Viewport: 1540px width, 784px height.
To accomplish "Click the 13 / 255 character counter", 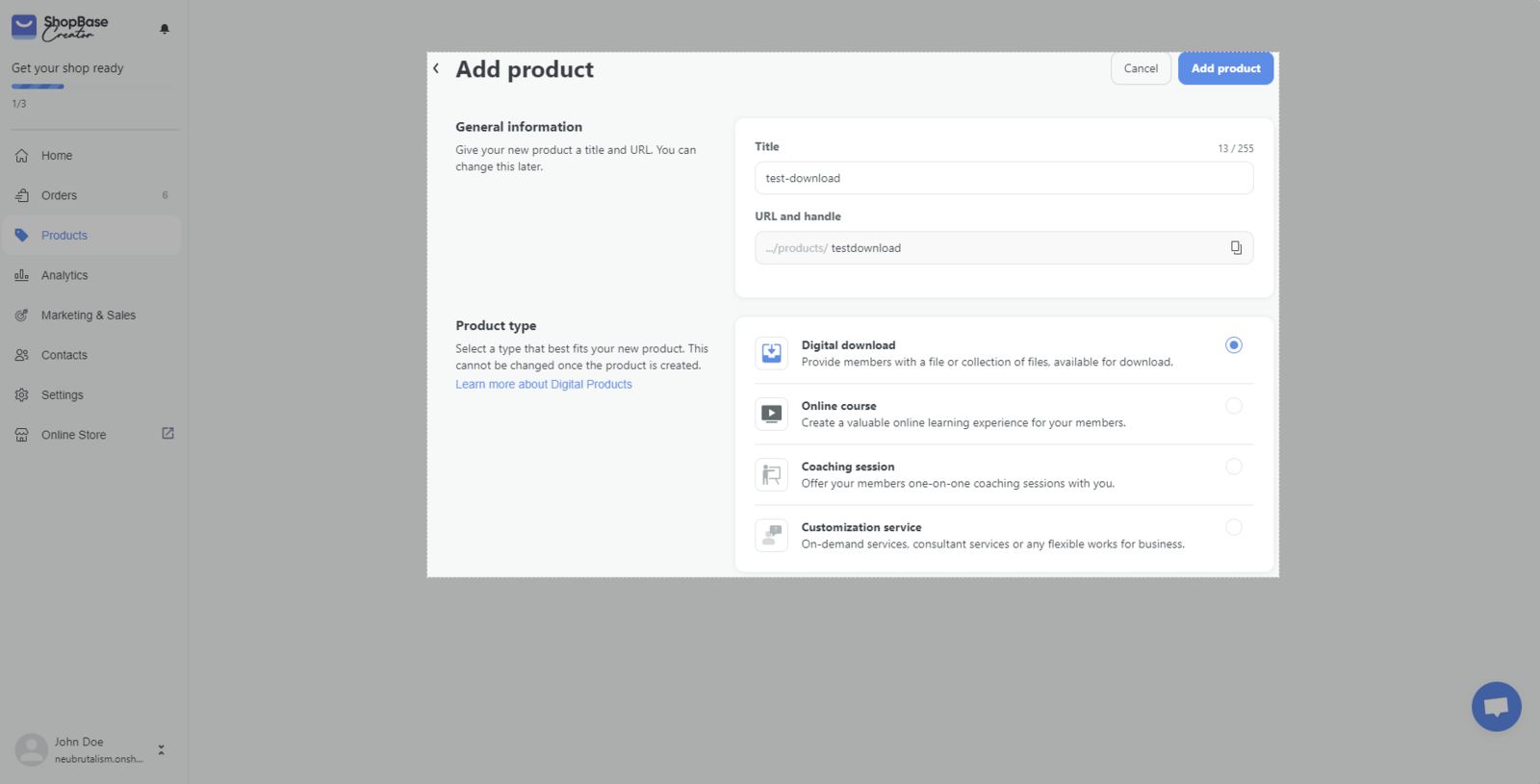I will click(1236, 149).
